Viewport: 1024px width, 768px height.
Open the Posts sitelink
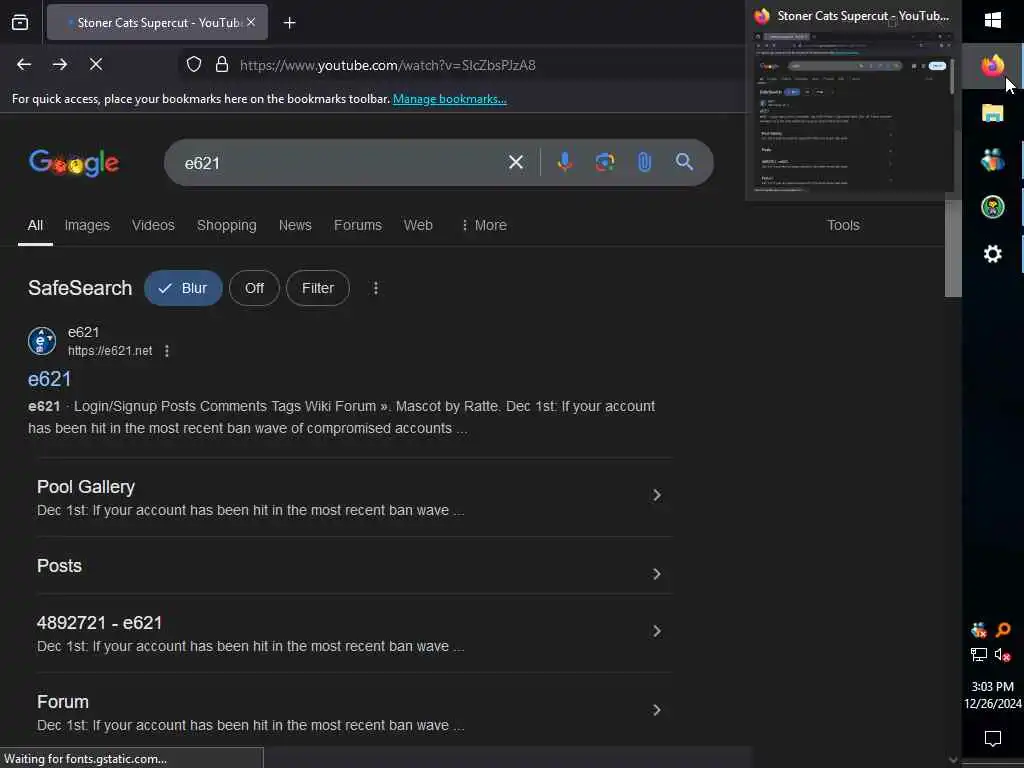(x=59, y=566)
